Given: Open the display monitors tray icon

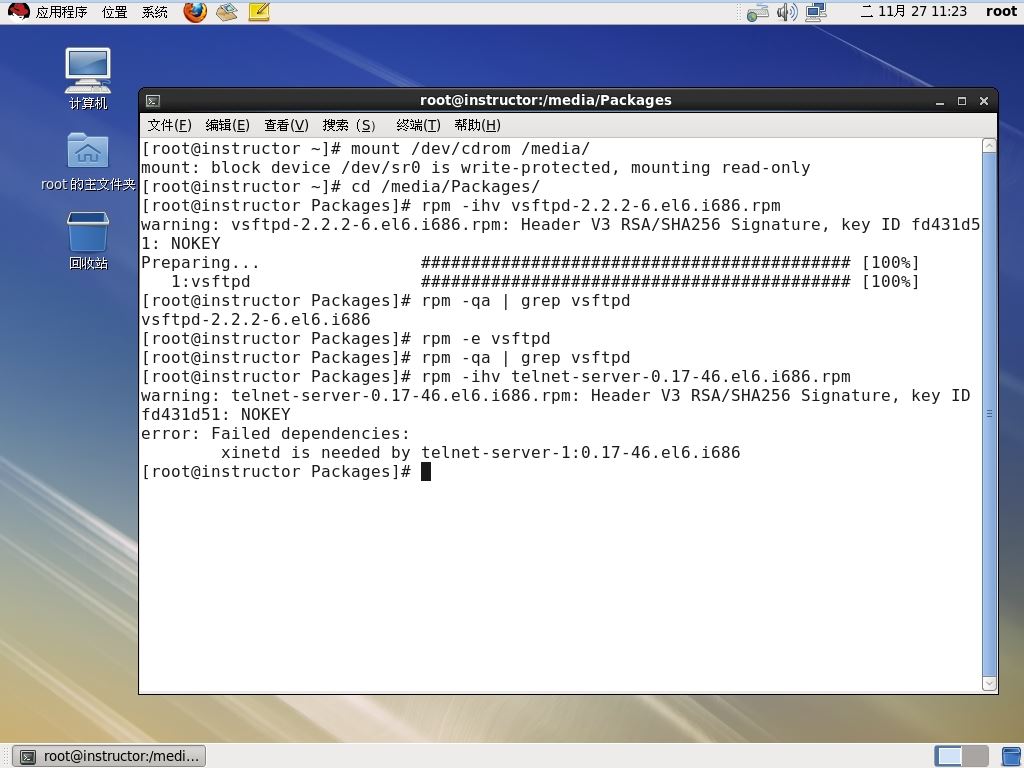Looking at the screenshot, I should pyautogui.click(x=816, y=12).
